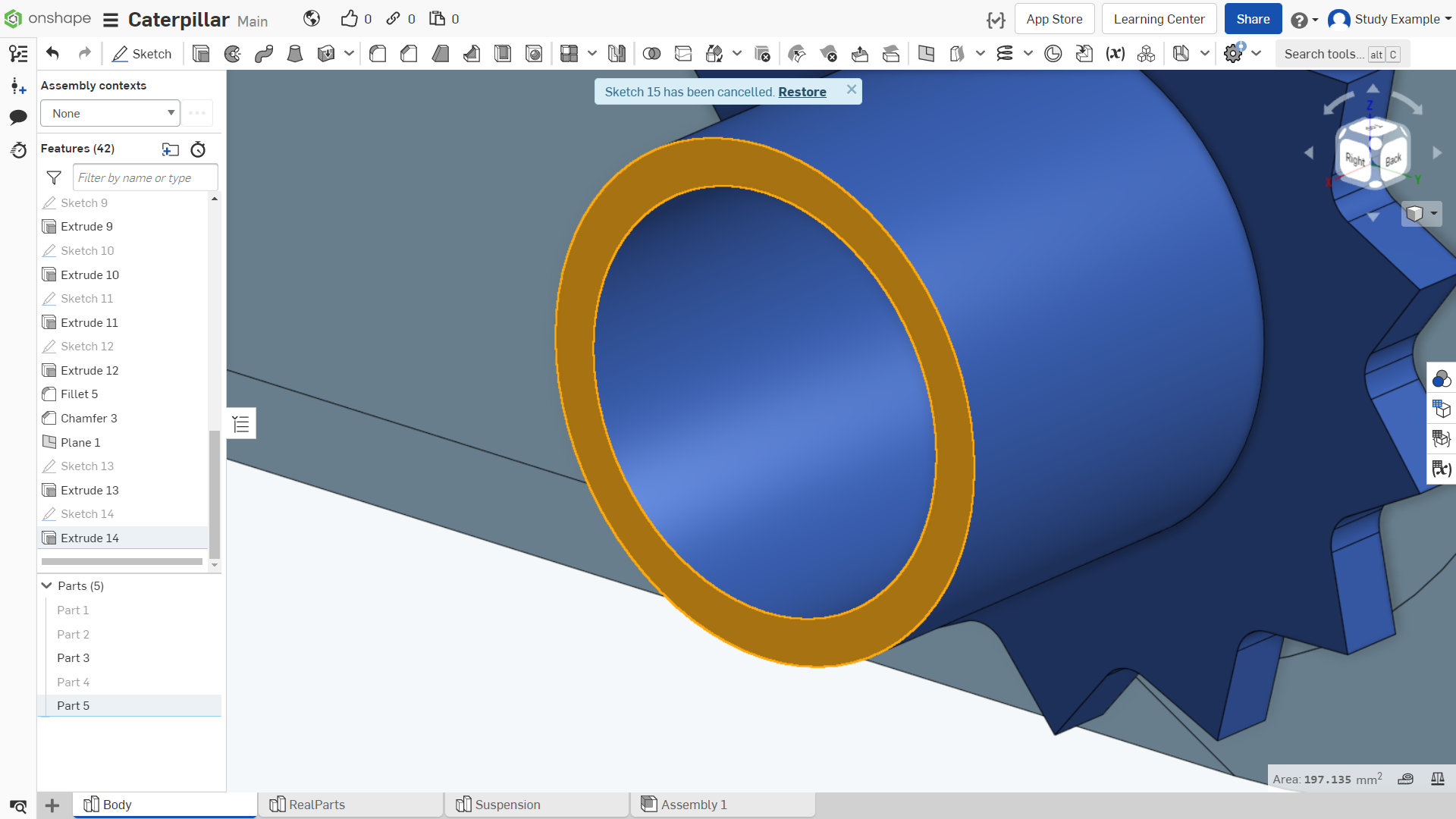Collapse the Parts (5) list
Screen dimensions: 1456x819
47,585
